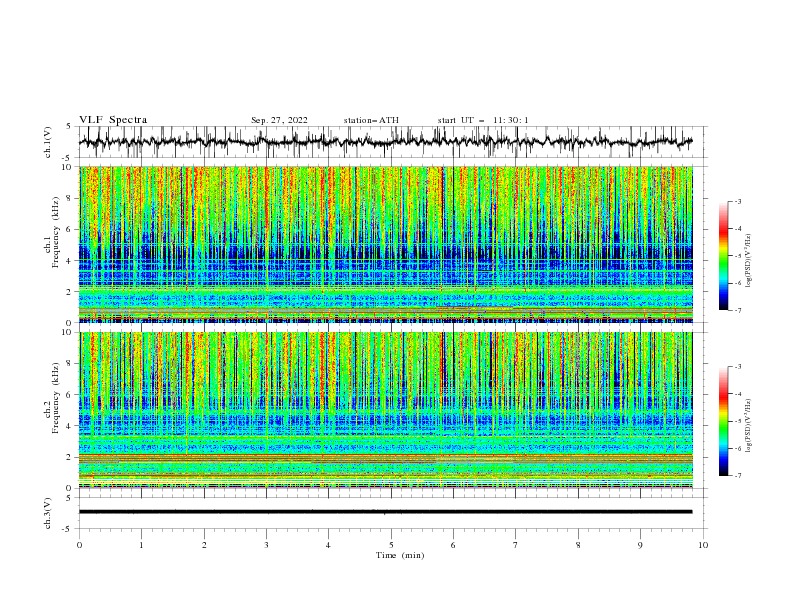Click the "VLF Spectra" plot title
The height and width of the screenshot is (612, 792).
113,120
